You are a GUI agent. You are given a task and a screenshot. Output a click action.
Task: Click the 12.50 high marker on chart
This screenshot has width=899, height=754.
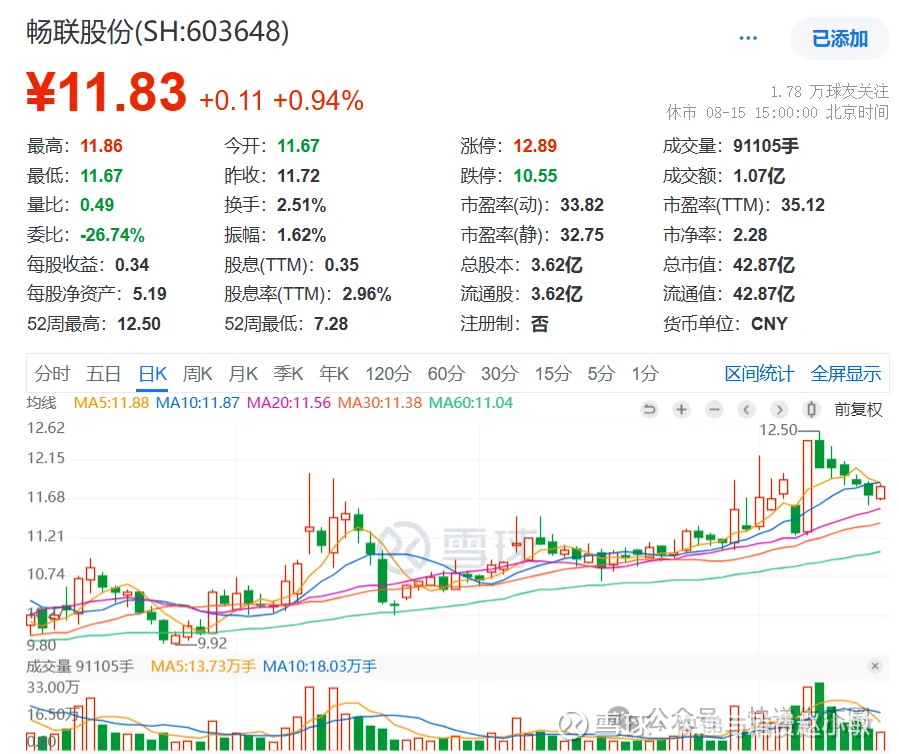point(779,429)
